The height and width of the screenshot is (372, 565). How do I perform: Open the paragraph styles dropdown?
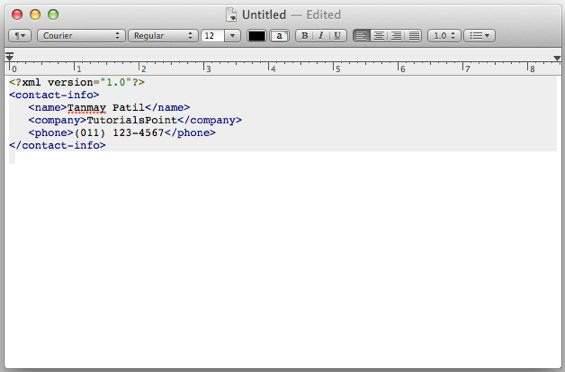click(x=20, y=36)
